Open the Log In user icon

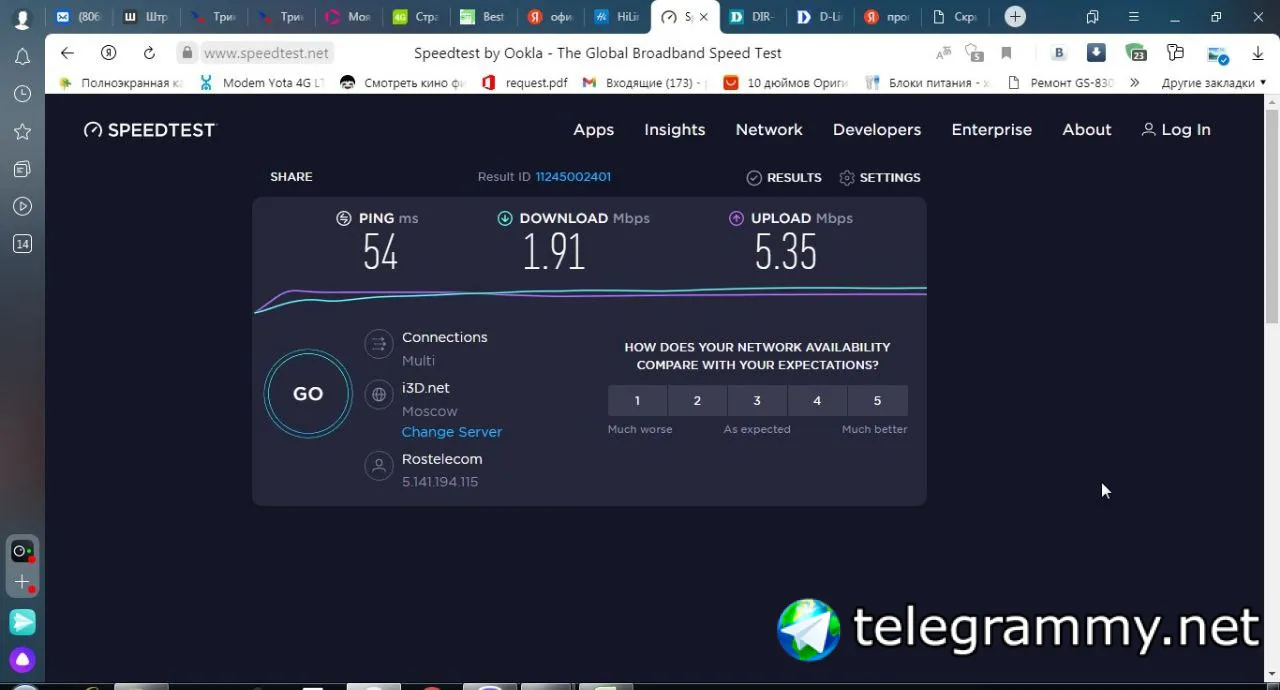(x=1148, y=129)
